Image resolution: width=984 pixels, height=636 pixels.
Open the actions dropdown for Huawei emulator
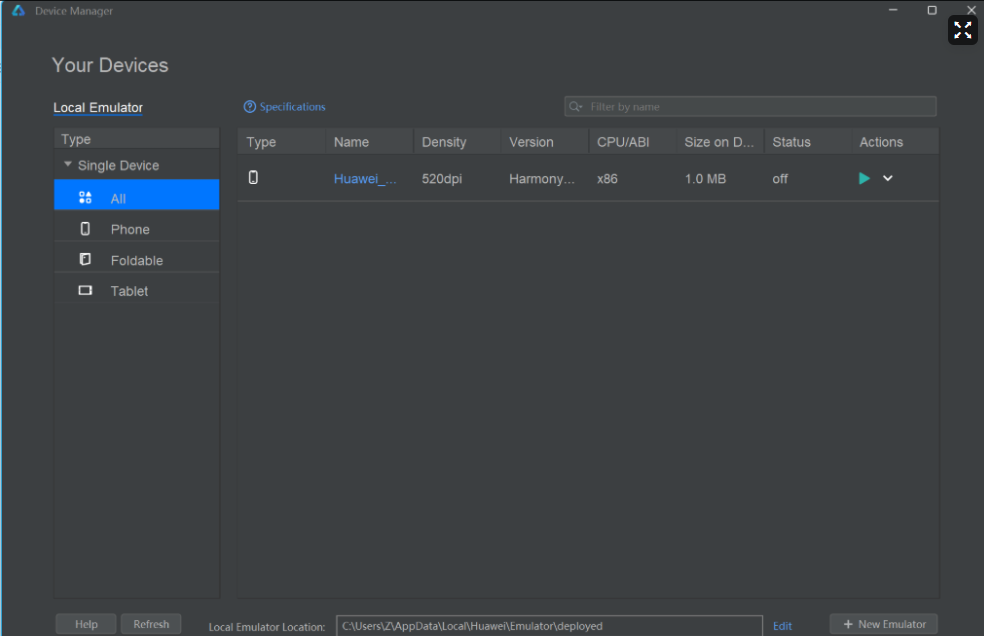(x=887, y=178)
